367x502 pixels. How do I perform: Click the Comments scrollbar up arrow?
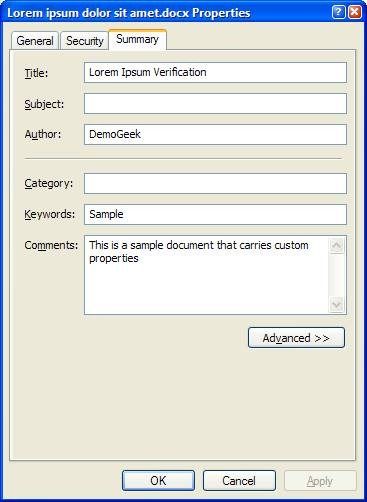click(x=337, y=246)
